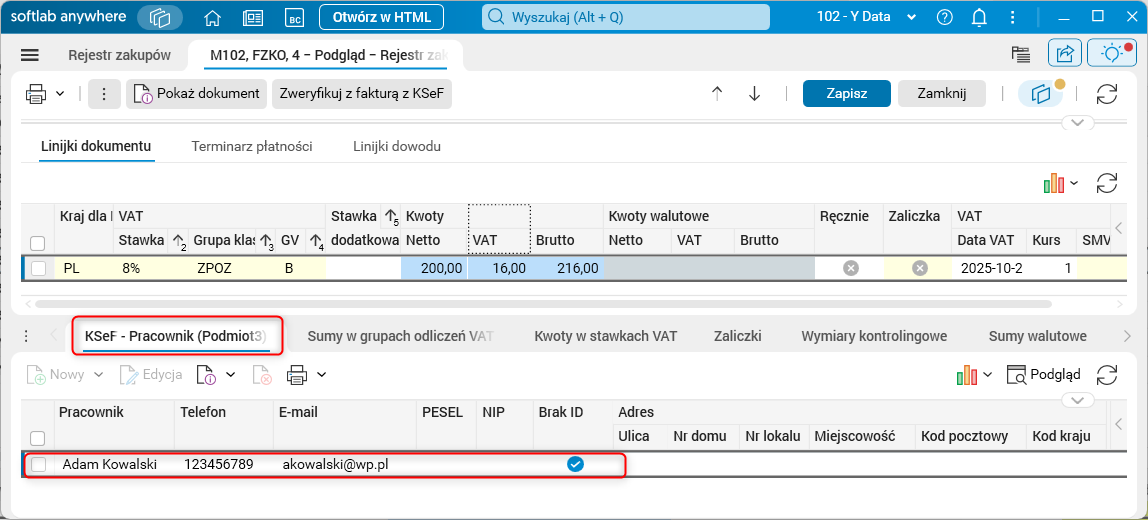Click the Wyszukaj search field
Image resolution: width=1148 pixels, height=520 pixels.
tap(626, 17)
